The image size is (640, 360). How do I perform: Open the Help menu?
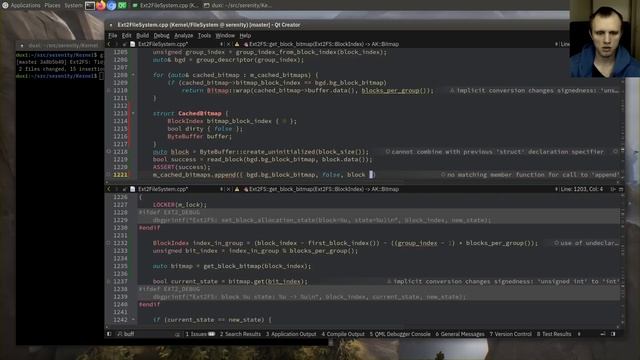[x=245, y=36]
